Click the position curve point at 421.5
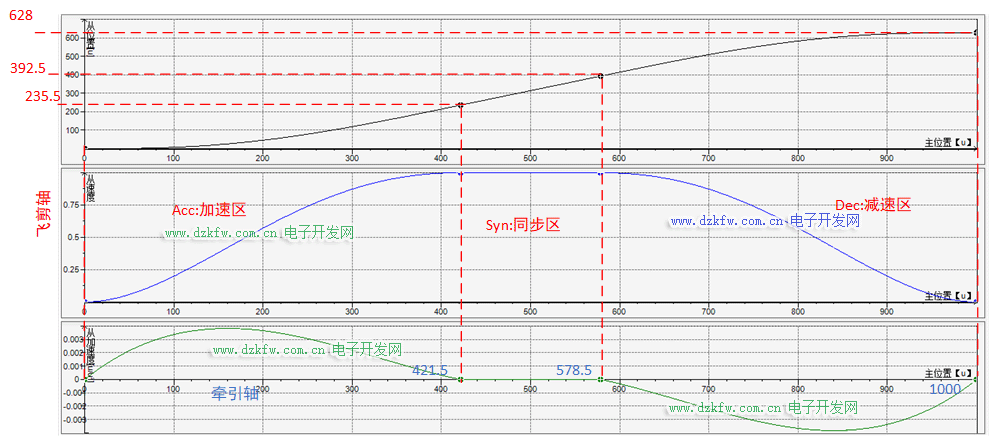Viewport: 990px width, 436px height. point(460,105)
